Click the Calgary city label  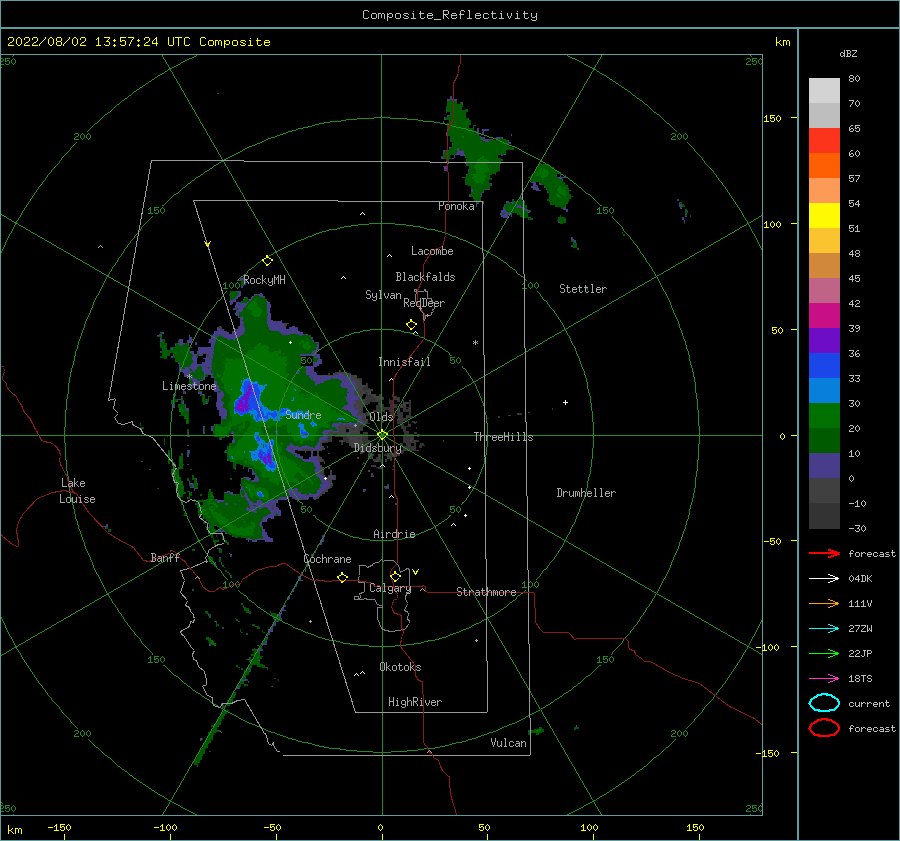(x=390, y=588)
